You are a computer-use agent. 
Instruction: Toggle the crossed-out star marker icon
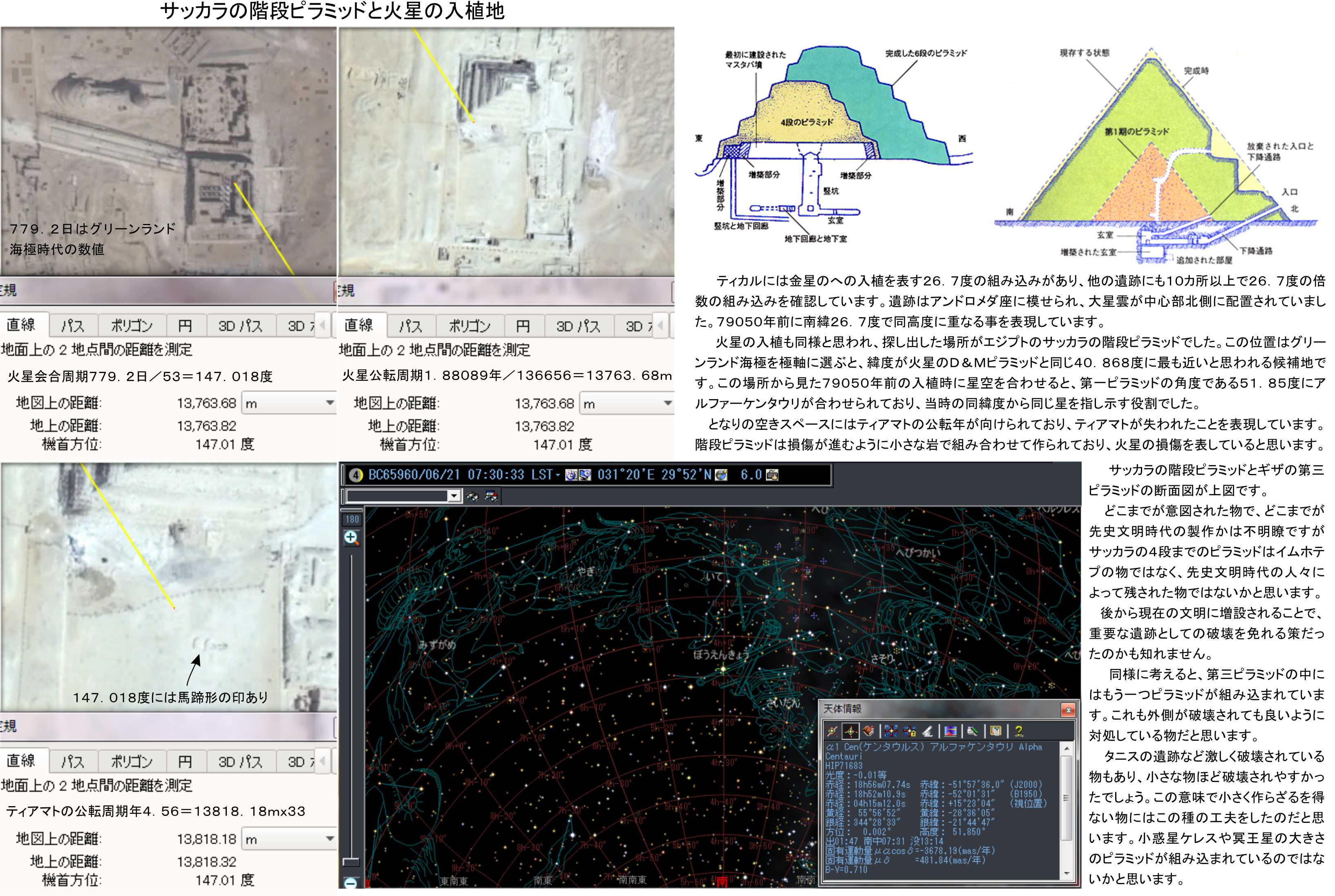click(x=832, y=731)
